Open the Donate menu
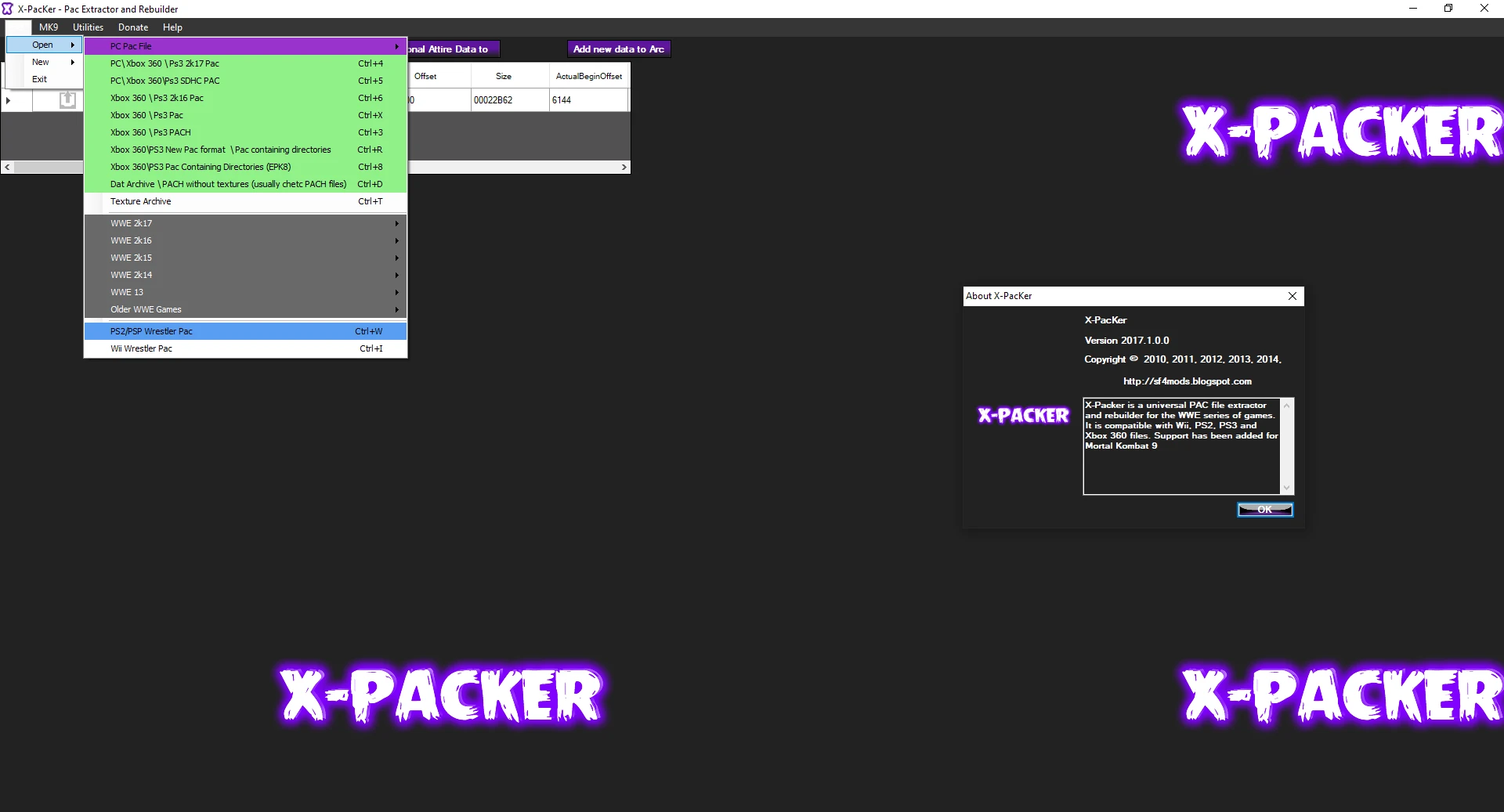The width and height of the screenshot is (1504, 812). pos(132,27)
